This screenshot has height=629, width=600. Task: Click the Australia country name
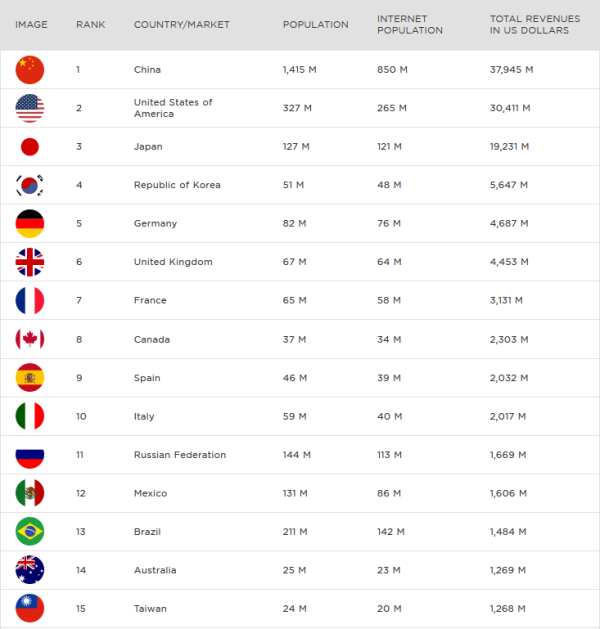click(x=155, y=570)
